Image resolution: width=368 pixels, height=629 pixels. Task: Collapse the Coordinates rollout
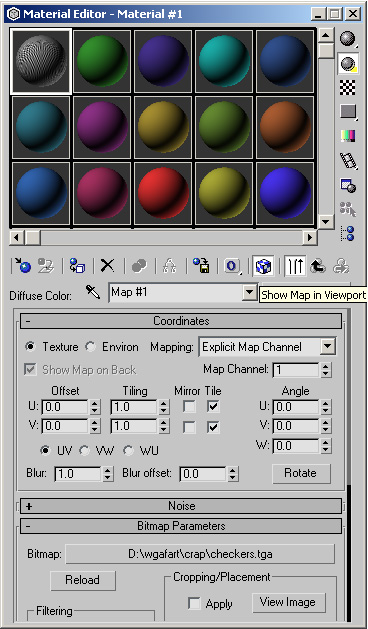[x=181, y=321]
